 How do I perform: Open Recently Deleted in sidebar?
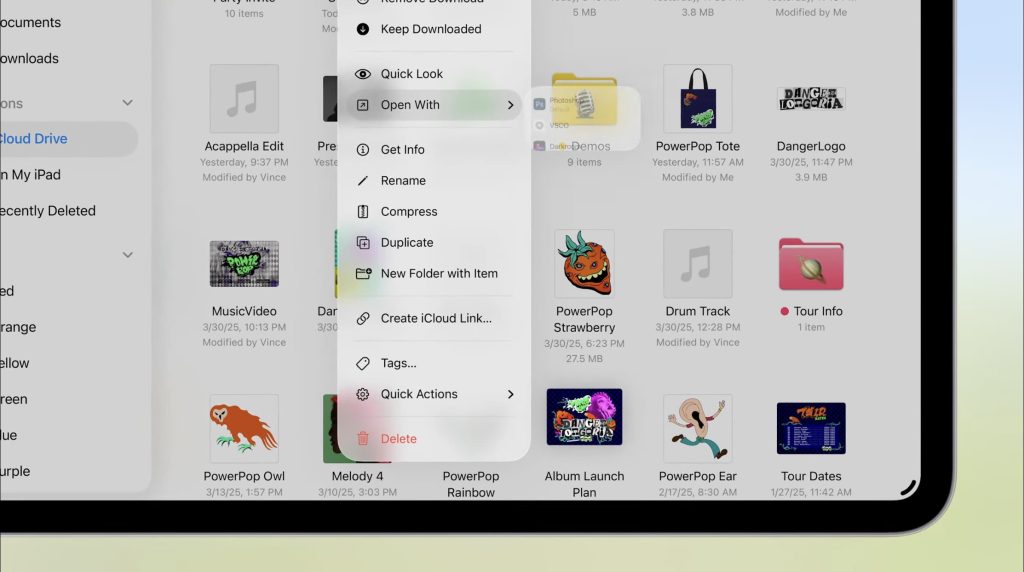[47, 211]
